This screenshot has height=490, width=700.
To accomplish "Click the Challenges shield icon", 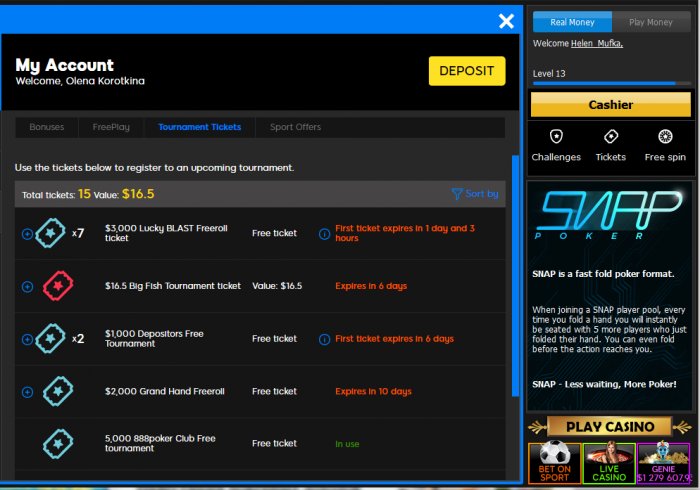I will [x=556, y=136].
